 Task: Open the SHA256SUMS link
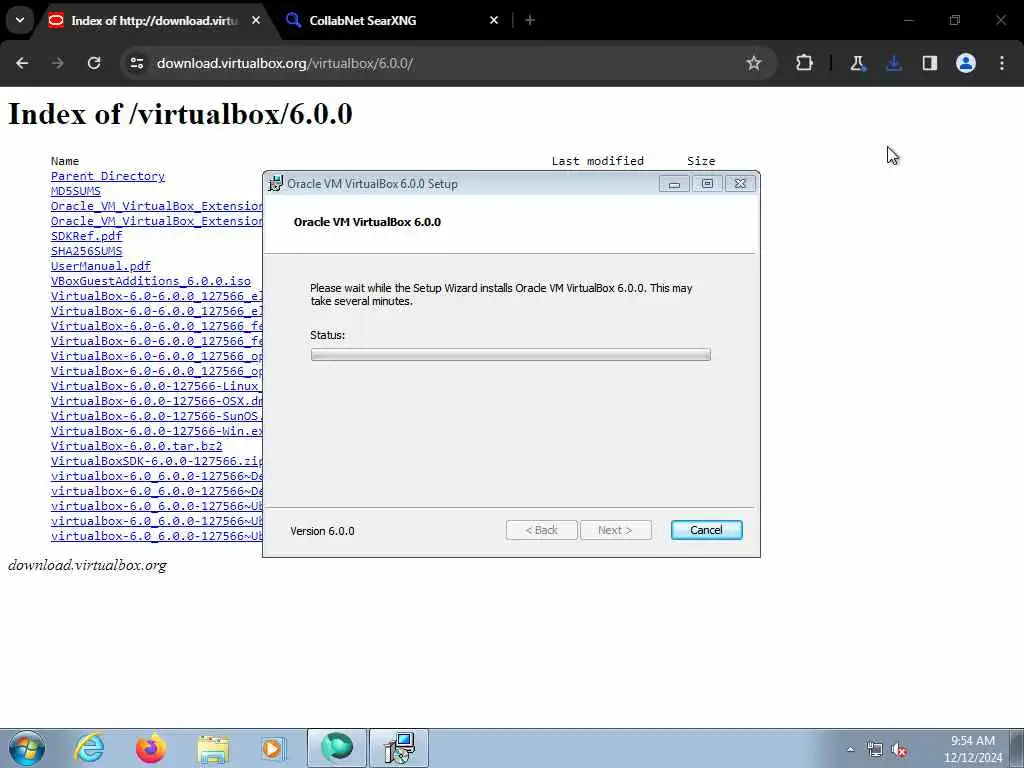[x=86, y=251]
